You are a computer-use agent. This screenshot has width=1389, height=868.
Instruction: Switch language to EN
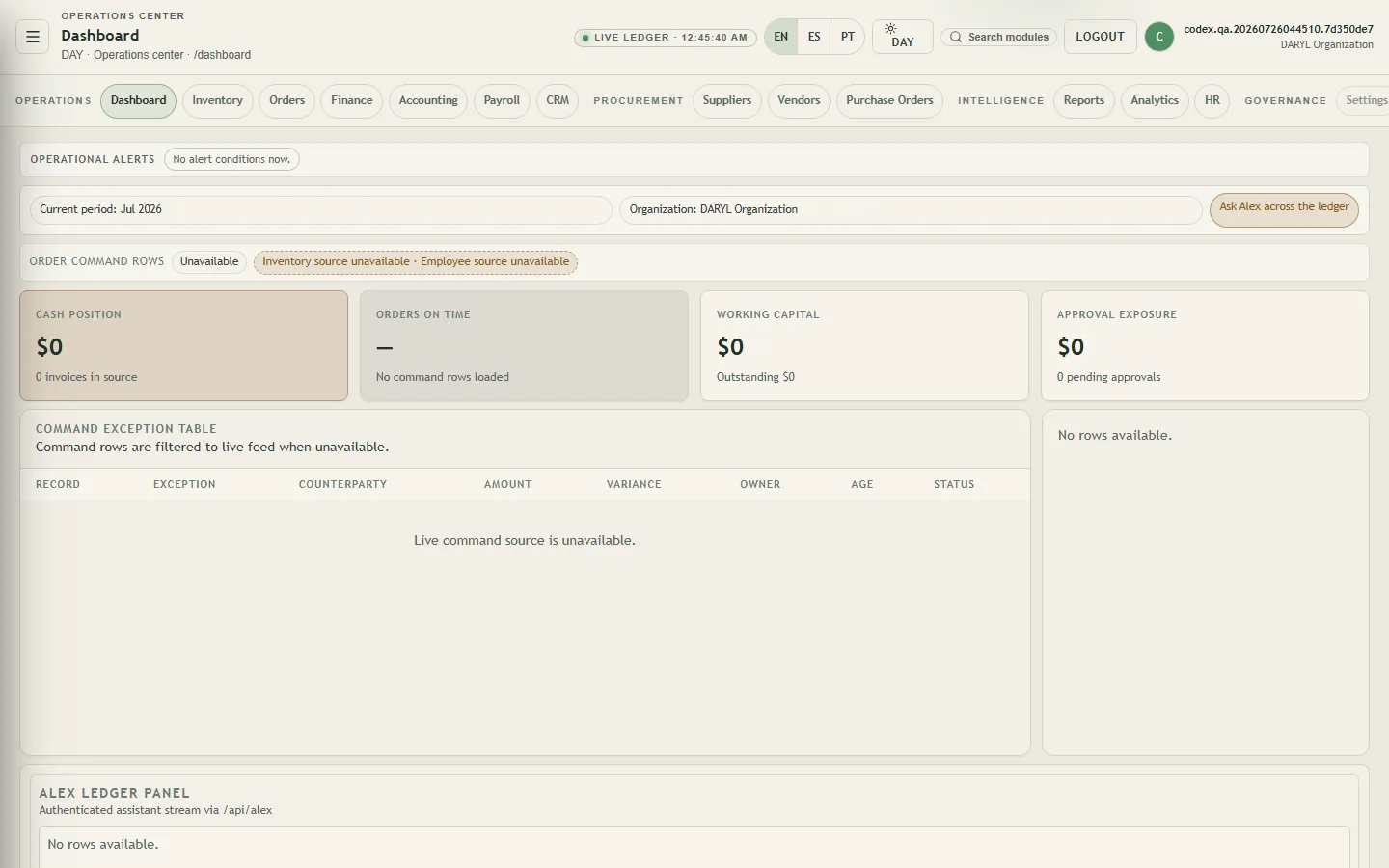click(781, 37)
